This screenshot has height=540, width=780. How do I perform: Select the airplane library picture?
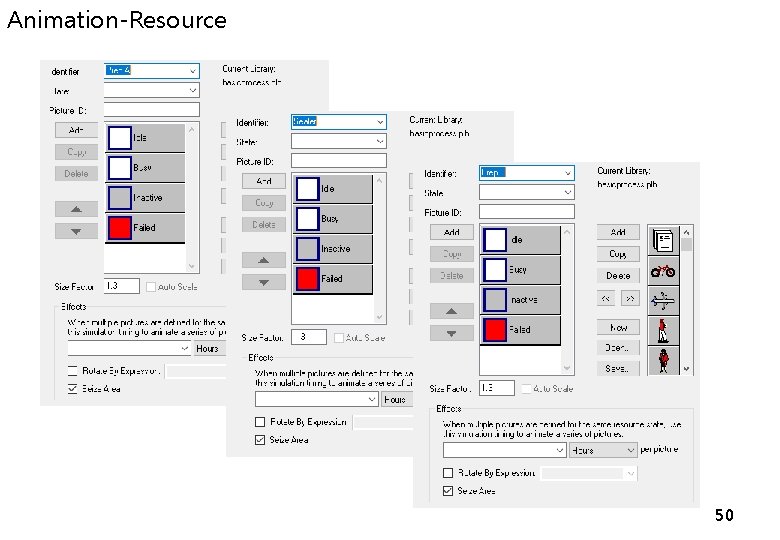tap(663, 301)
